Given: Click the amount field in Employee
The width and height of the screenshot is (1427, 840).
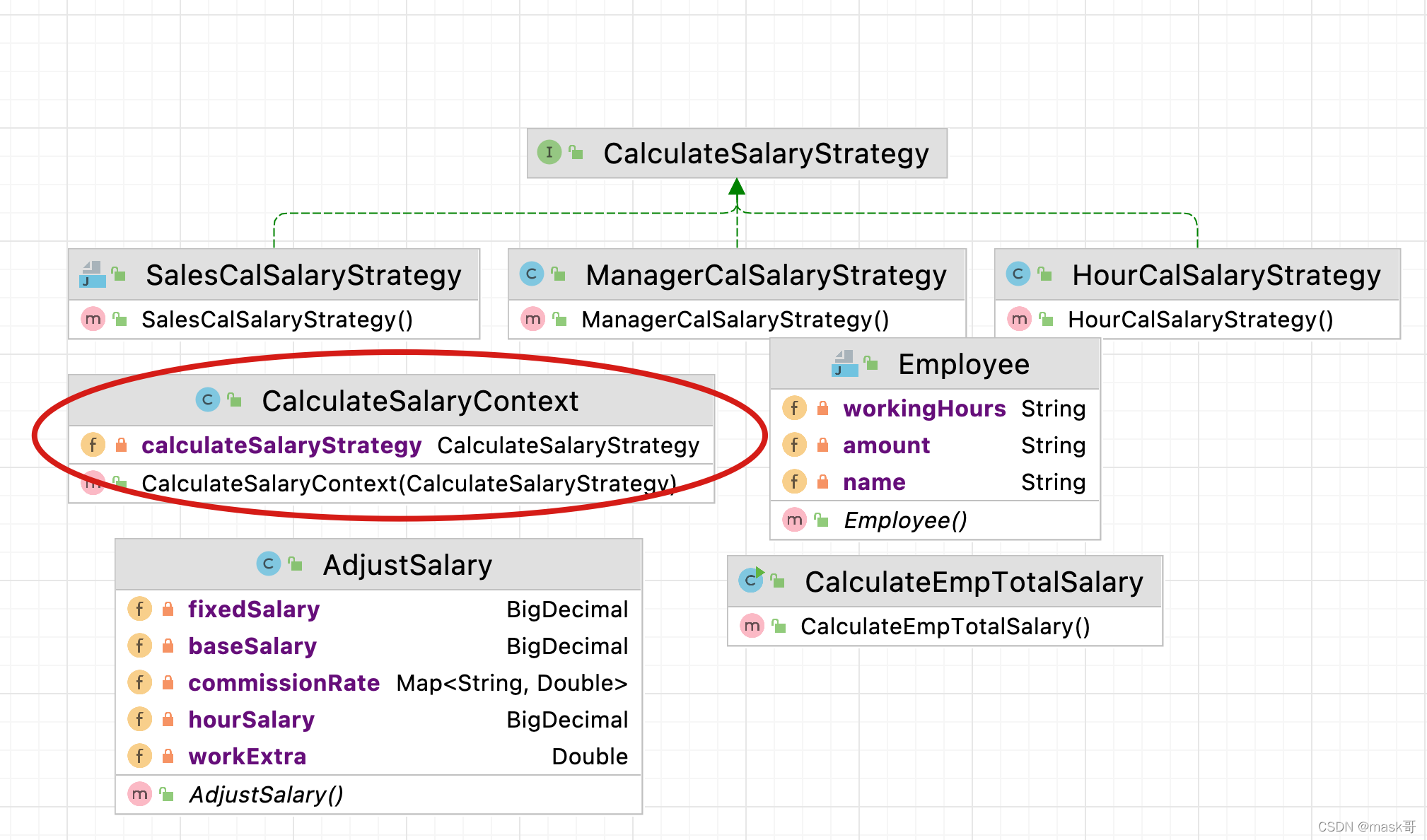Looking at the screenshot, I should [x=886, y=445].
